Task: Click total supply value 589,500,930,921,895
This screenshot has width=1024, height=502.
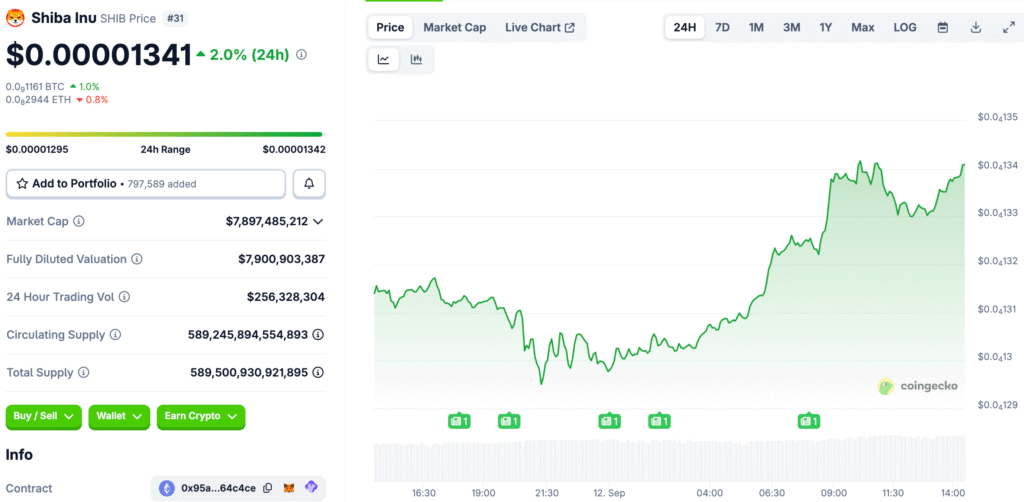Action: coord(249,373)
